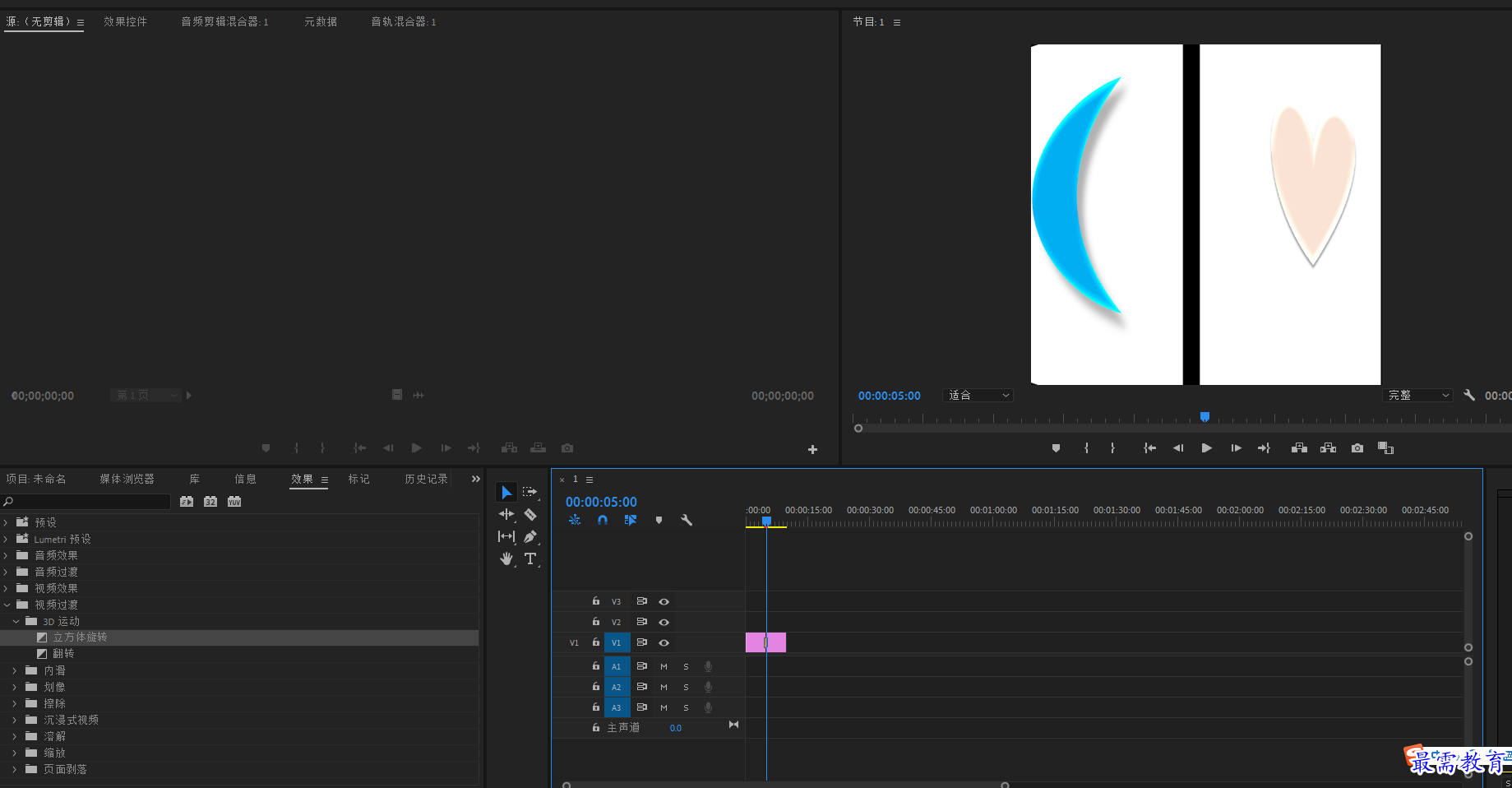Click Export Frame camera in Program monitor
The image size is (1512, 788).
click(1357, 448)
